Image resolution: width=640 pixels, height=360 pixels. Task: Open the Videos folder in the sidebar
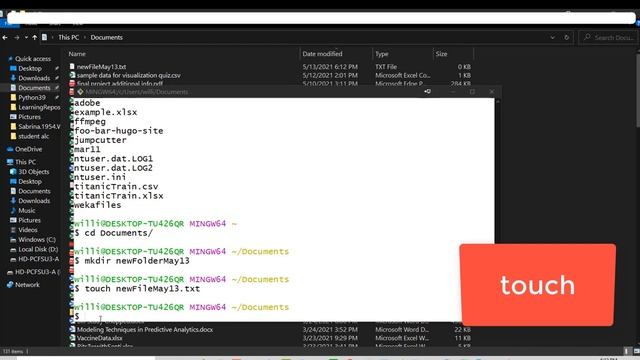[28, 230]
